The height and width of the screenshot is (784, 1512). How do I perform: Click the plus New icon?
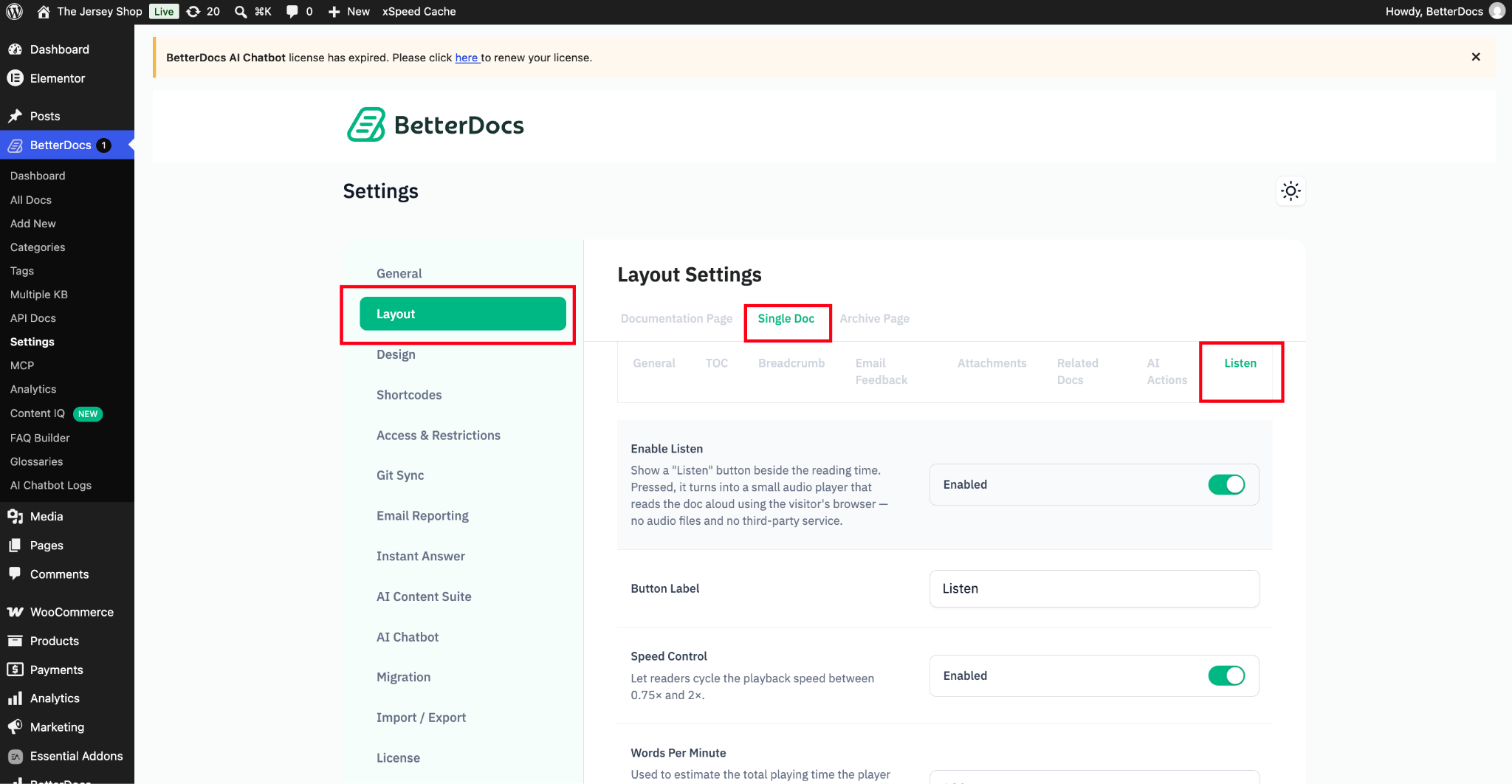[334, 11]
